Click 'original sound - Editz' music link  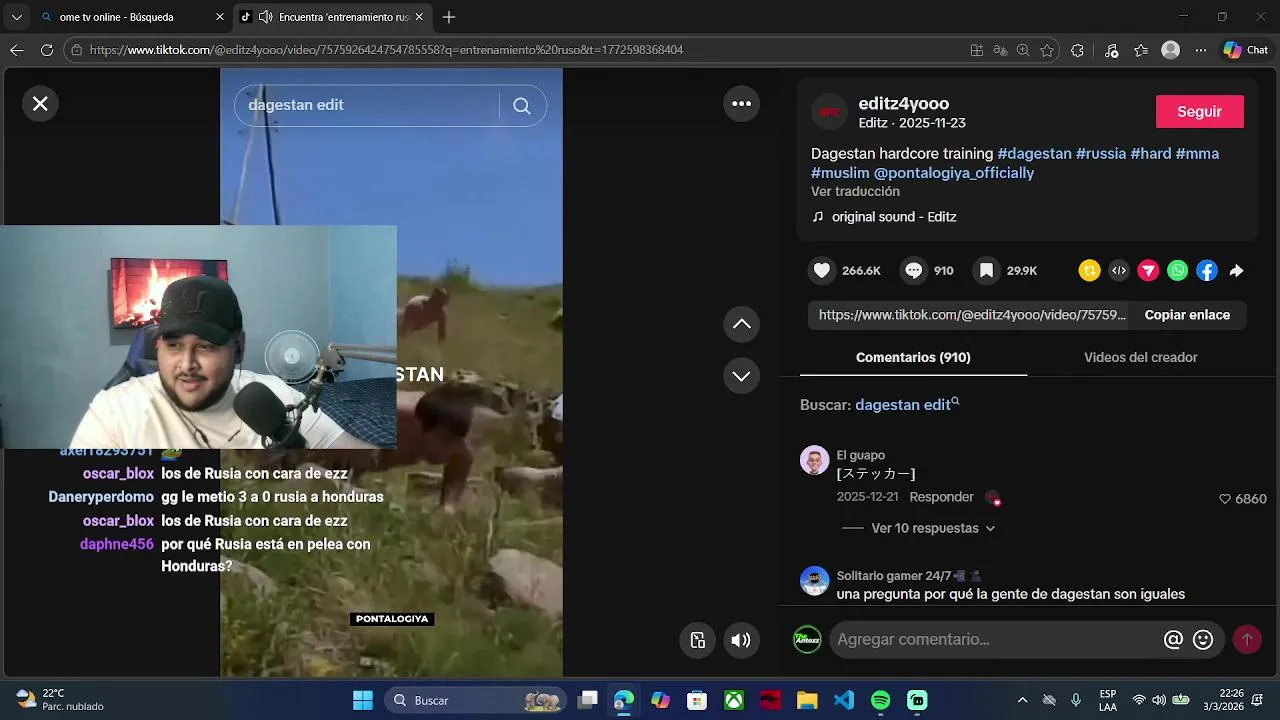coord(894,217)
